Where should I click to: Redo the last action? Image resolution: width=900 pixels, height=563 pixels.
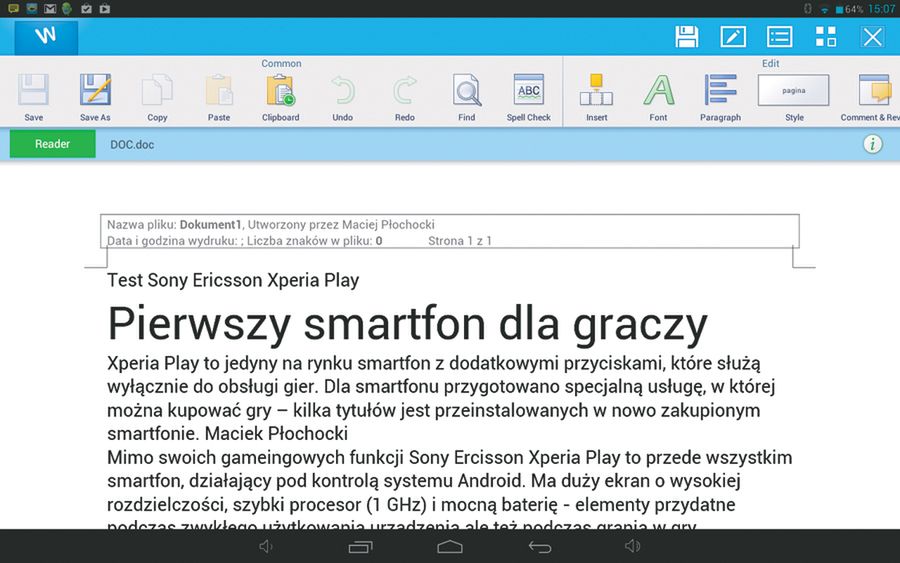[405, 98]
